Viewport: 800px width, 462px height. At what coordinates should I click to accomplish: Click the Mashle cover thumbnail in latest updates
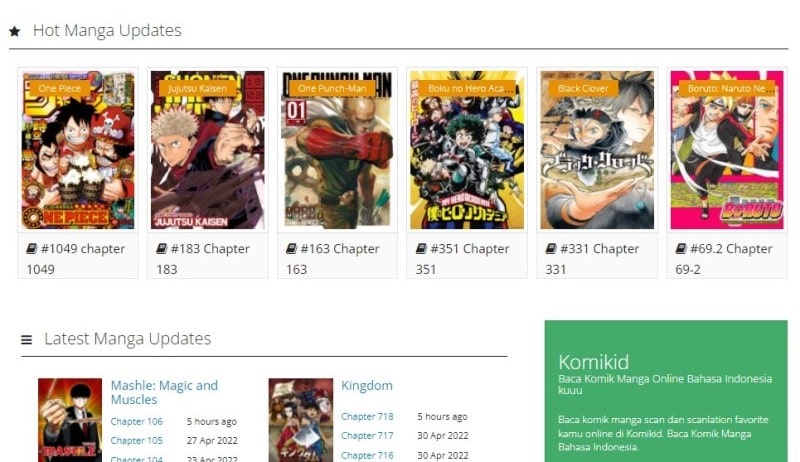coord(70,420)
